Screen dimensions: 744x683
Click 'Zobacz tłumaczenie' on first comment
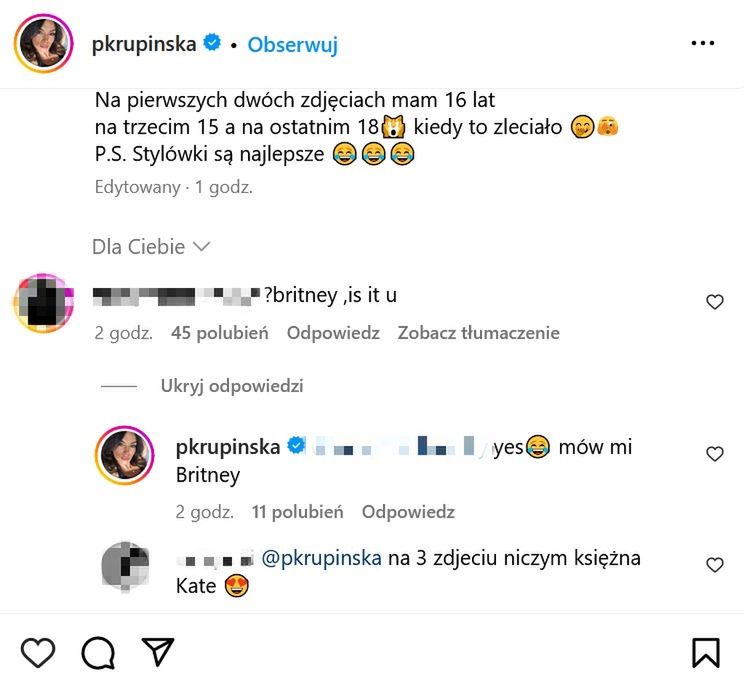coord(478,333)
